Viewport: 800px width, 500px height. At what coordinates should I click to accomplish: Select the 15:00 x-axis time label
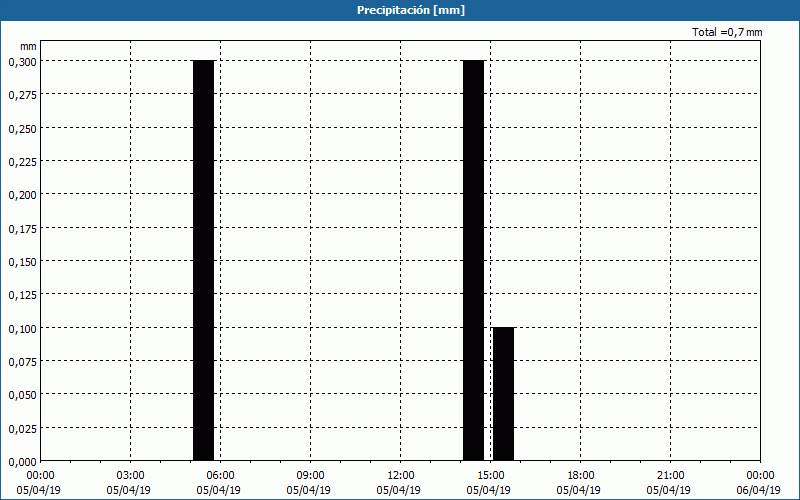(x=490, y=476)
